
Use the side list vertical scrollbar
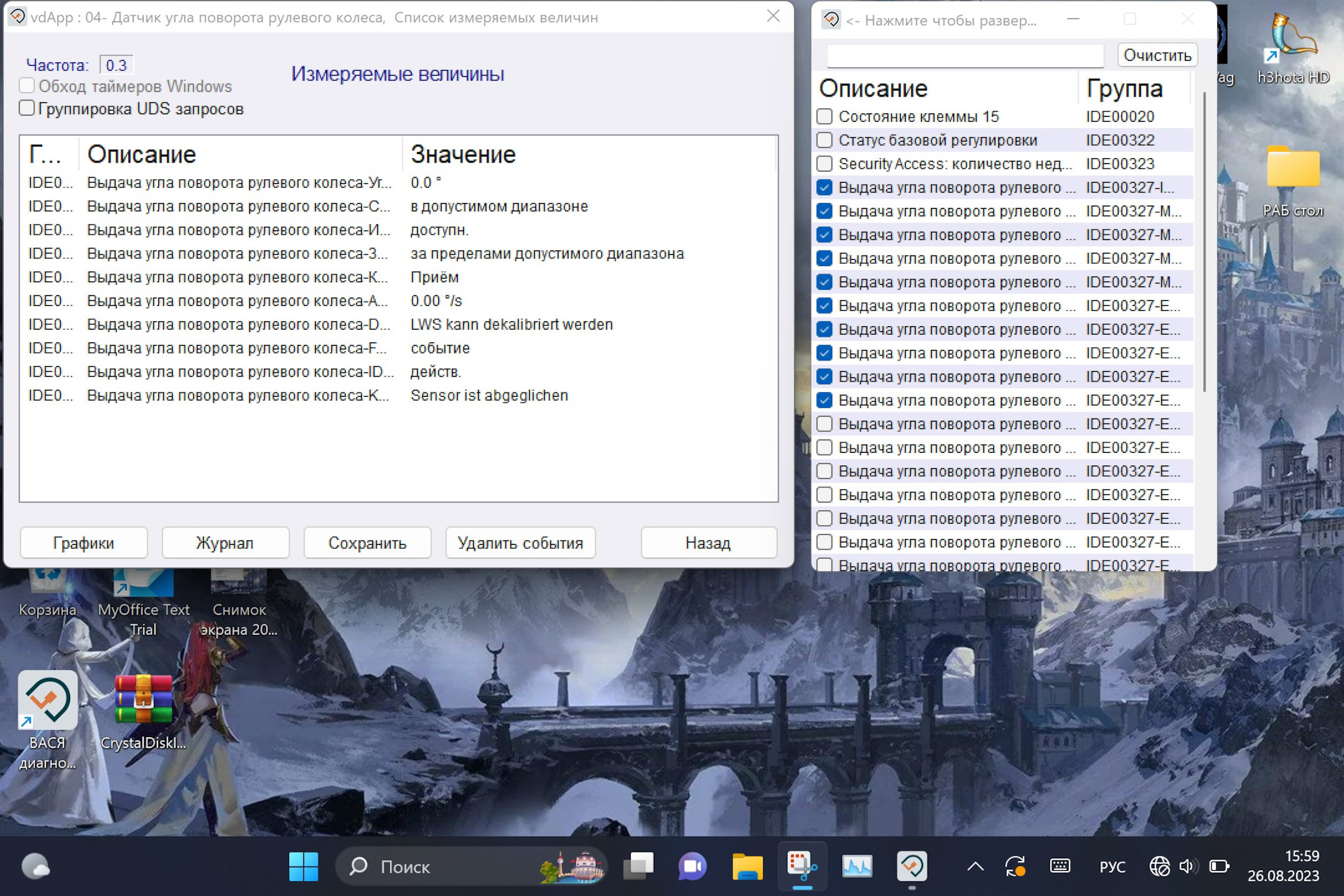coord(1204,241)
